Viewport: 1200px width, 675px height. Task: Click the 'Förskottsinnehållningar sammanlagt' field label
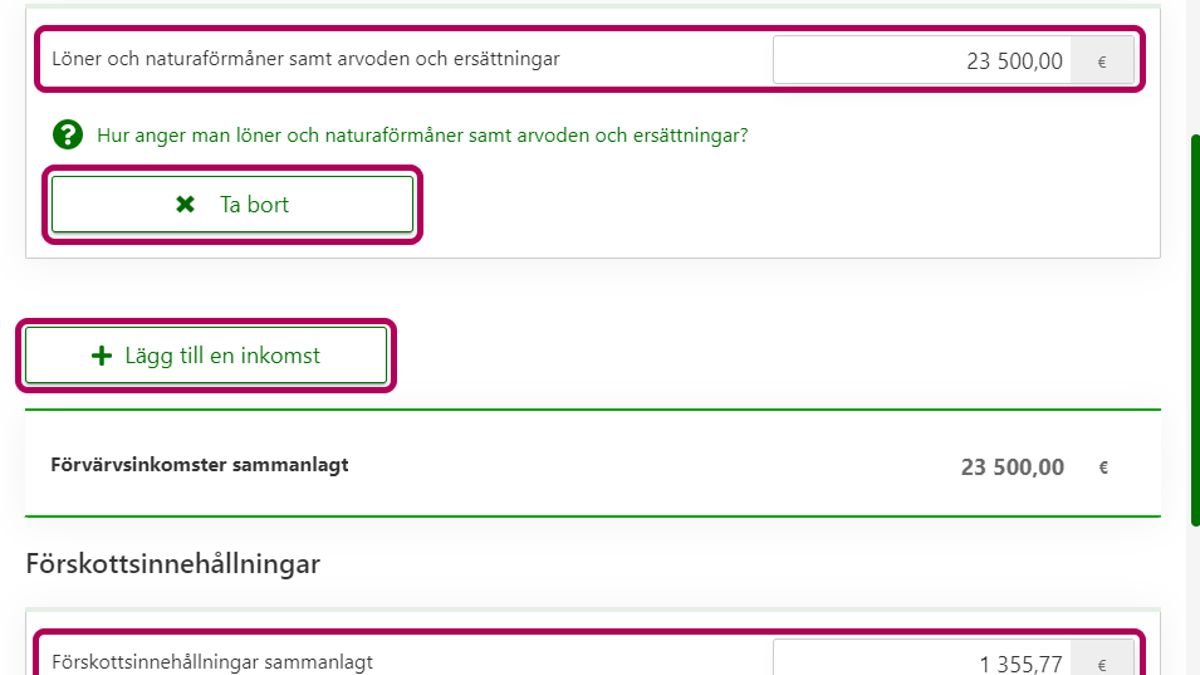click(x=212, y=662)
